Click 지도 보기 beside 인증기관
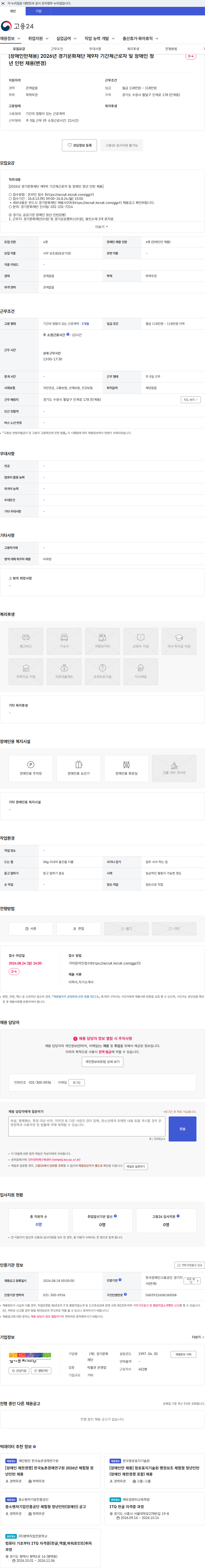Viewport: 205px width, 1568px height. click(x=192, y=1280)
